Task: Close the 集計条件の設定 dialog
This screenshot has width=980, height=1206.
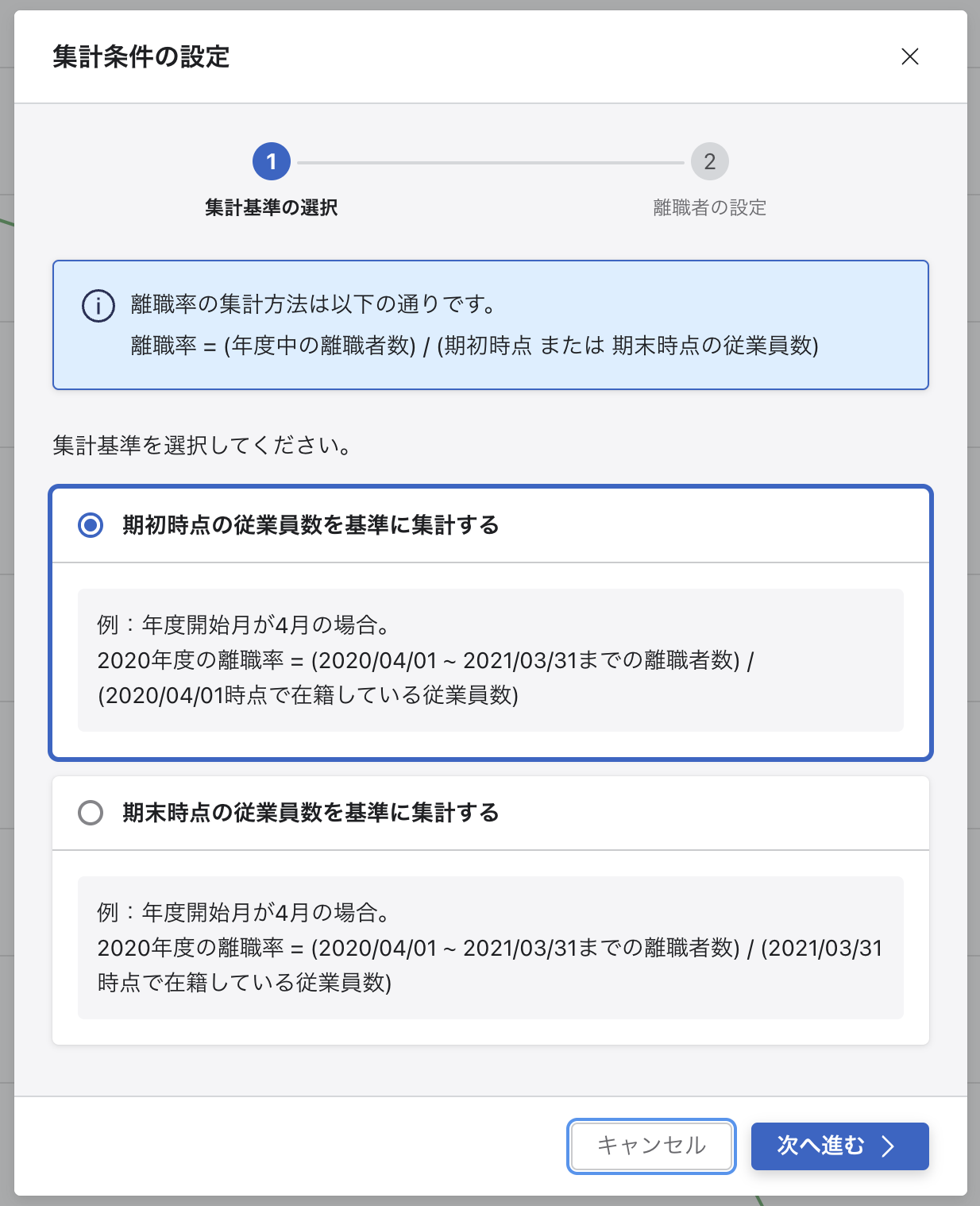Action: (910, 56)
